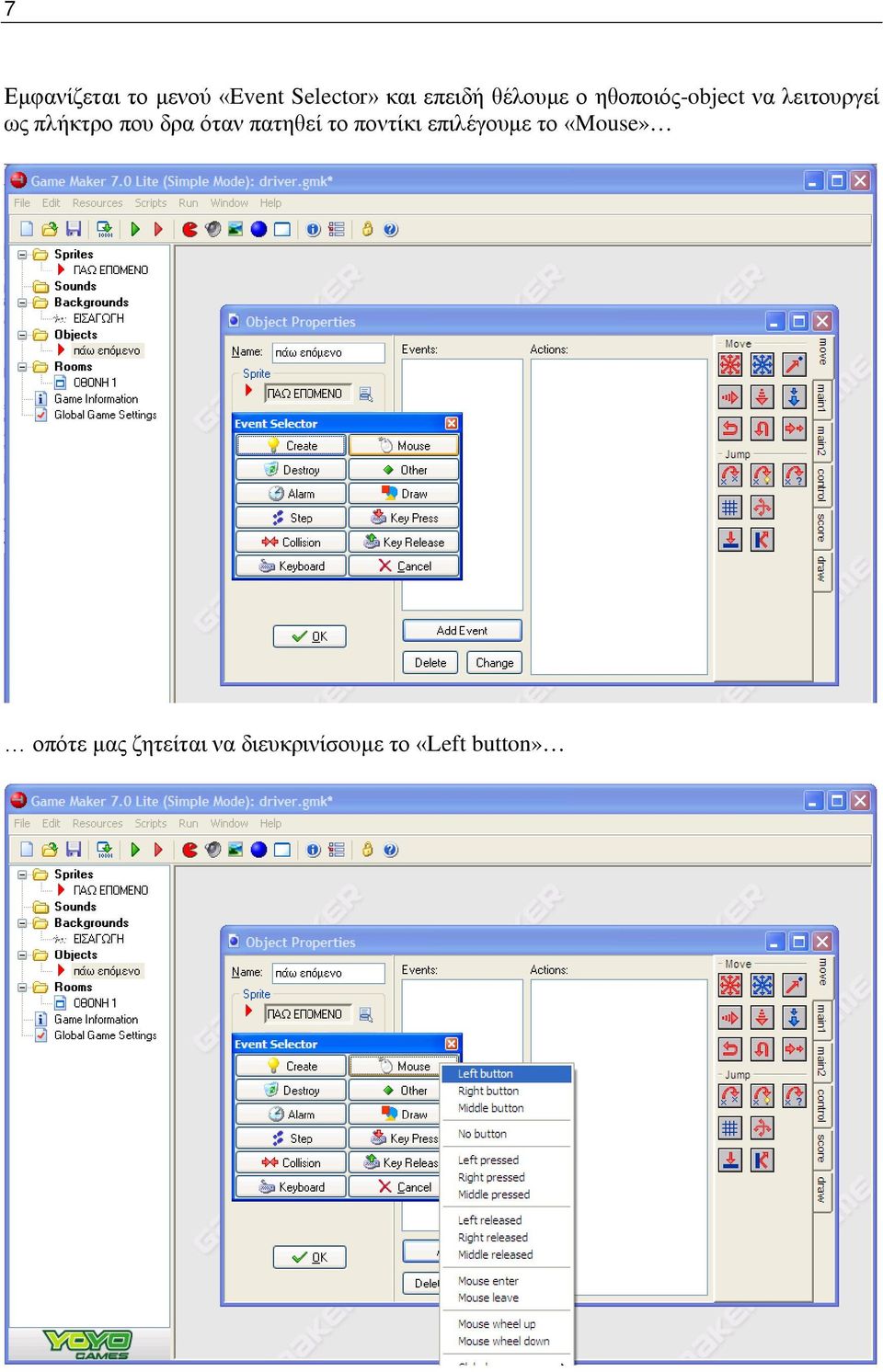883x1372 pixels.
Task: Click the Move Towards Point action in first screenshot
Action: pos(795,365)
